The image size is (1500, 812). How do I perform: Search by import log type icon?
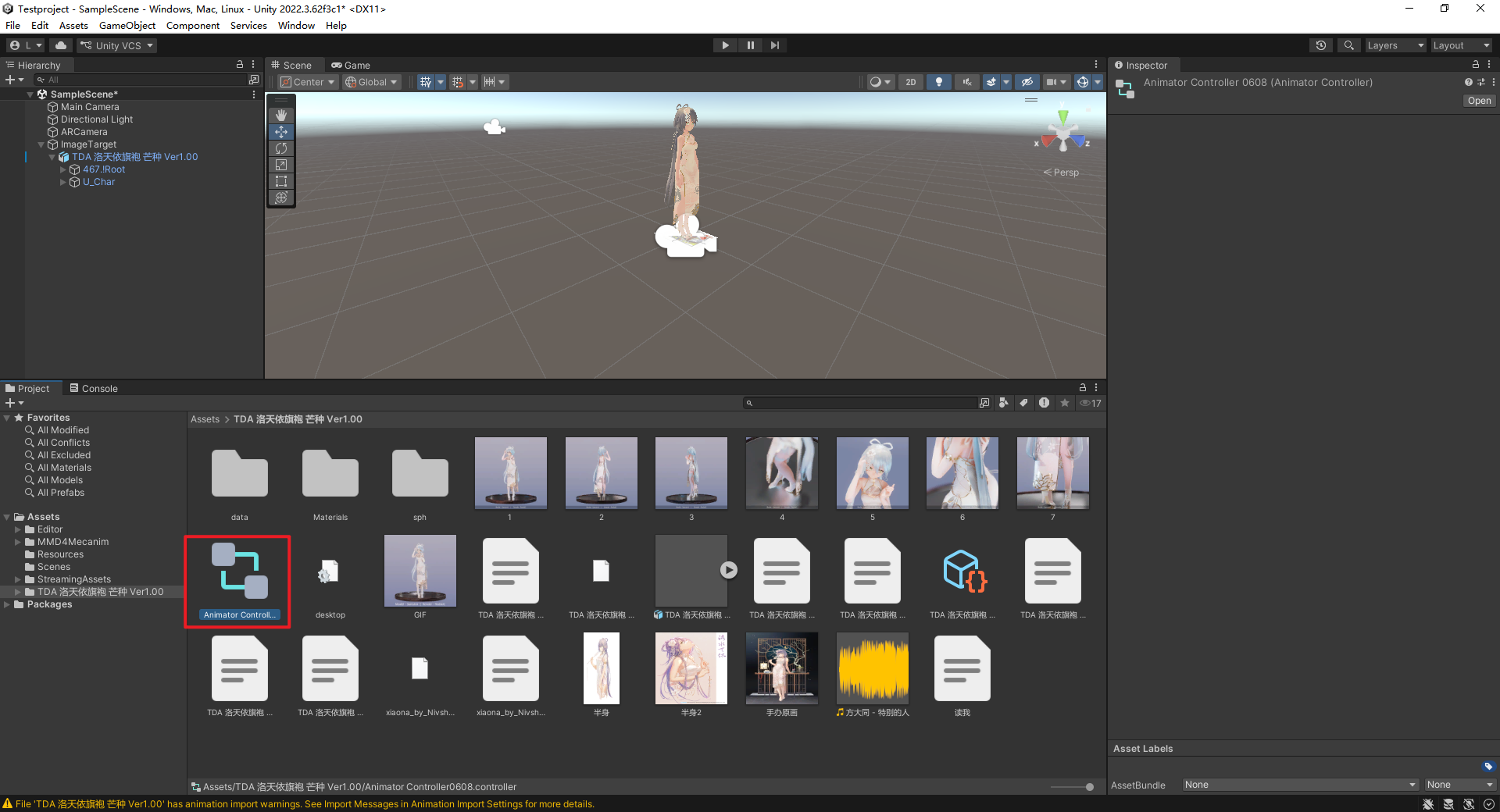pos(1045,403)
